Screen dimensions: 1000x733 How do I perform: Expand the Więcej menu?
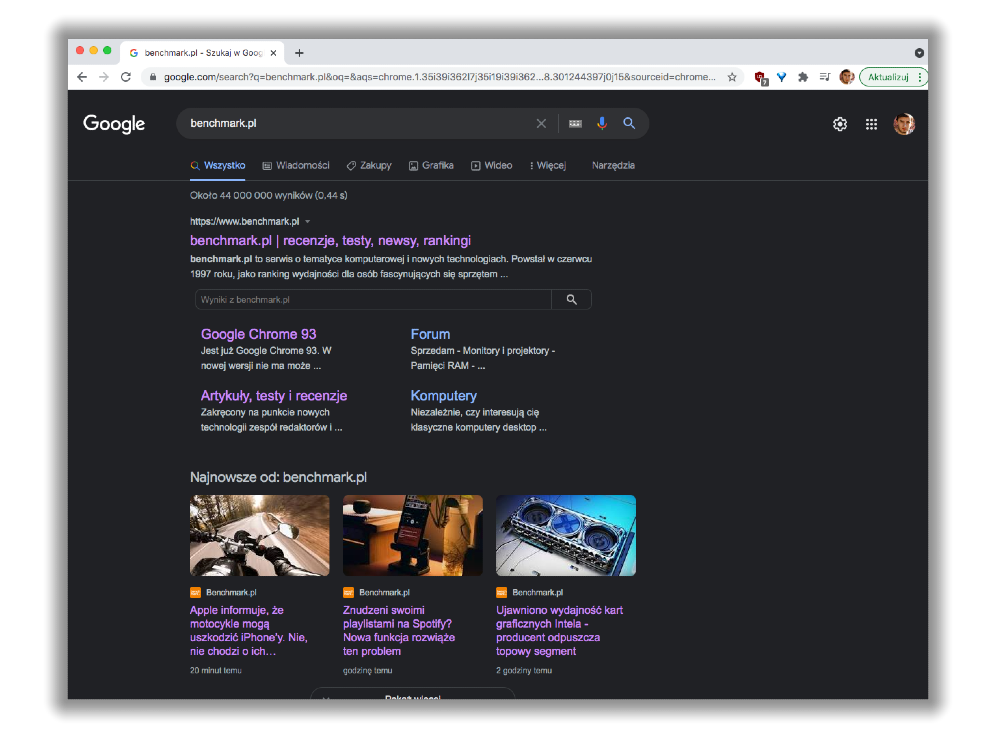(548, 166)
